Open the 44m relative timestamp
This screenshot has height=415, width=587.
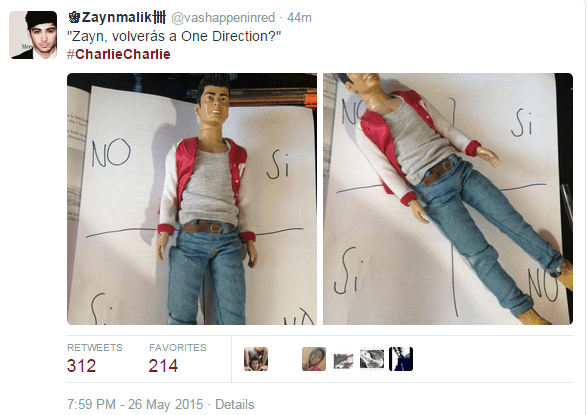[x=299, y=18]
